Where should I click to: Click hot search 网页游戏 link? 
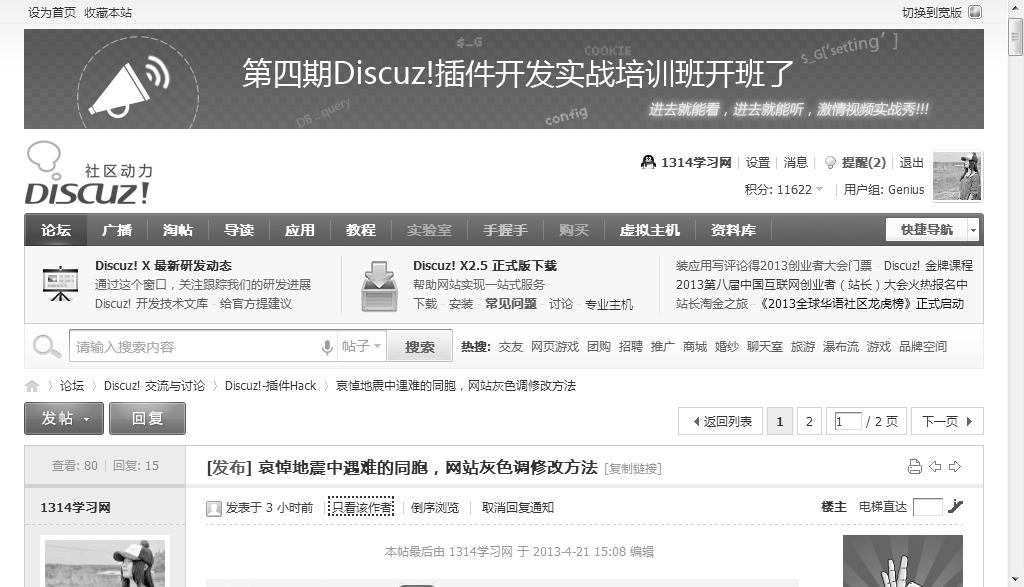tap(554, 346)
